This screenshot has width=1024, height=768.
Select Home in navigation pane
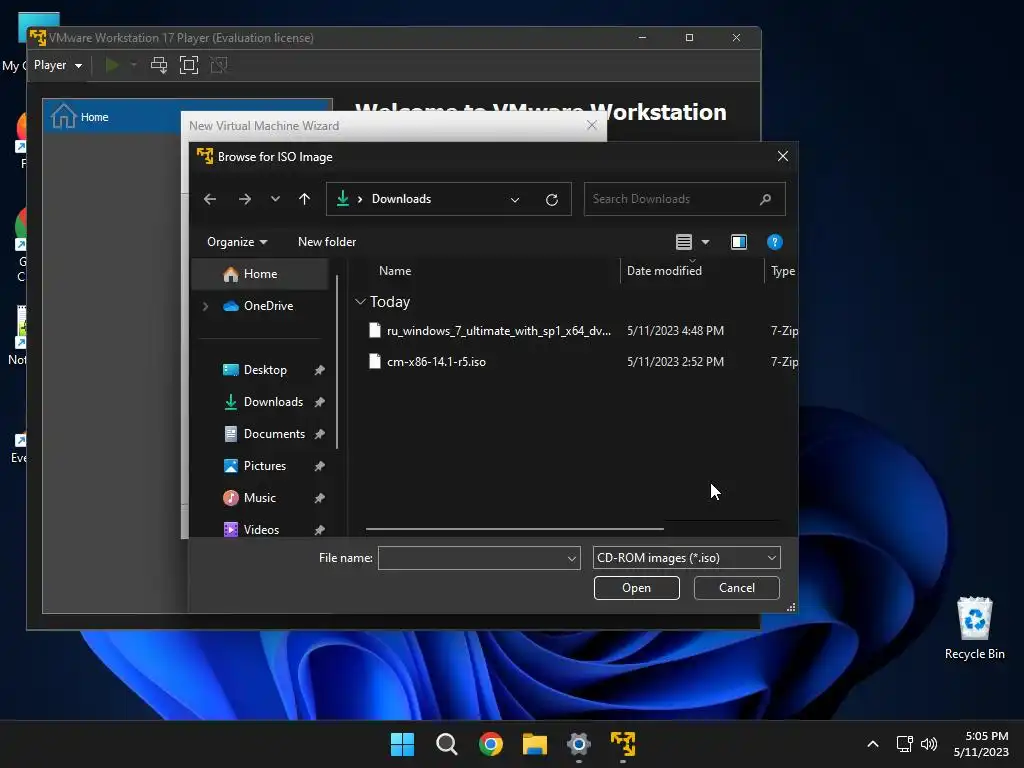click(260, 274)
